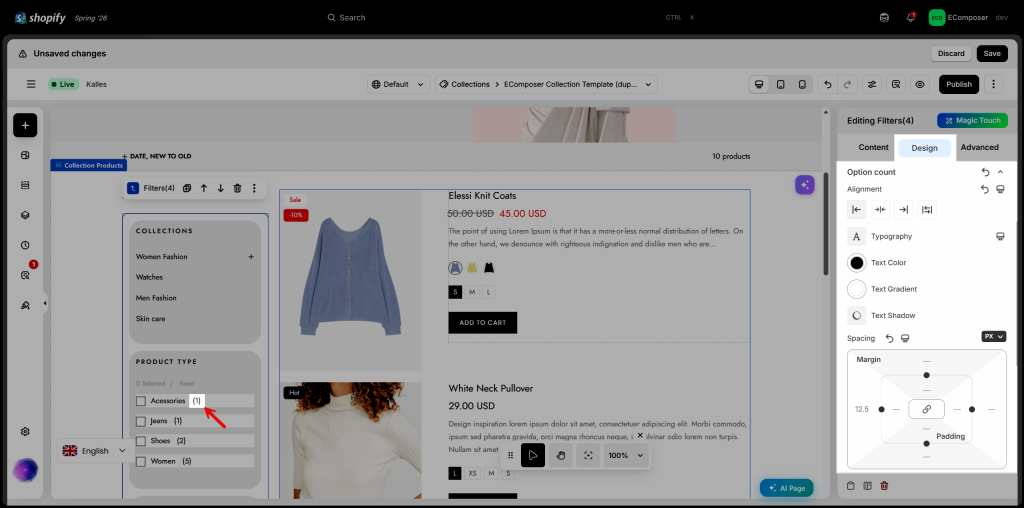Align option count left
Image resolution: width=1024 pixels, height=508 pixels.
[857, 210]
